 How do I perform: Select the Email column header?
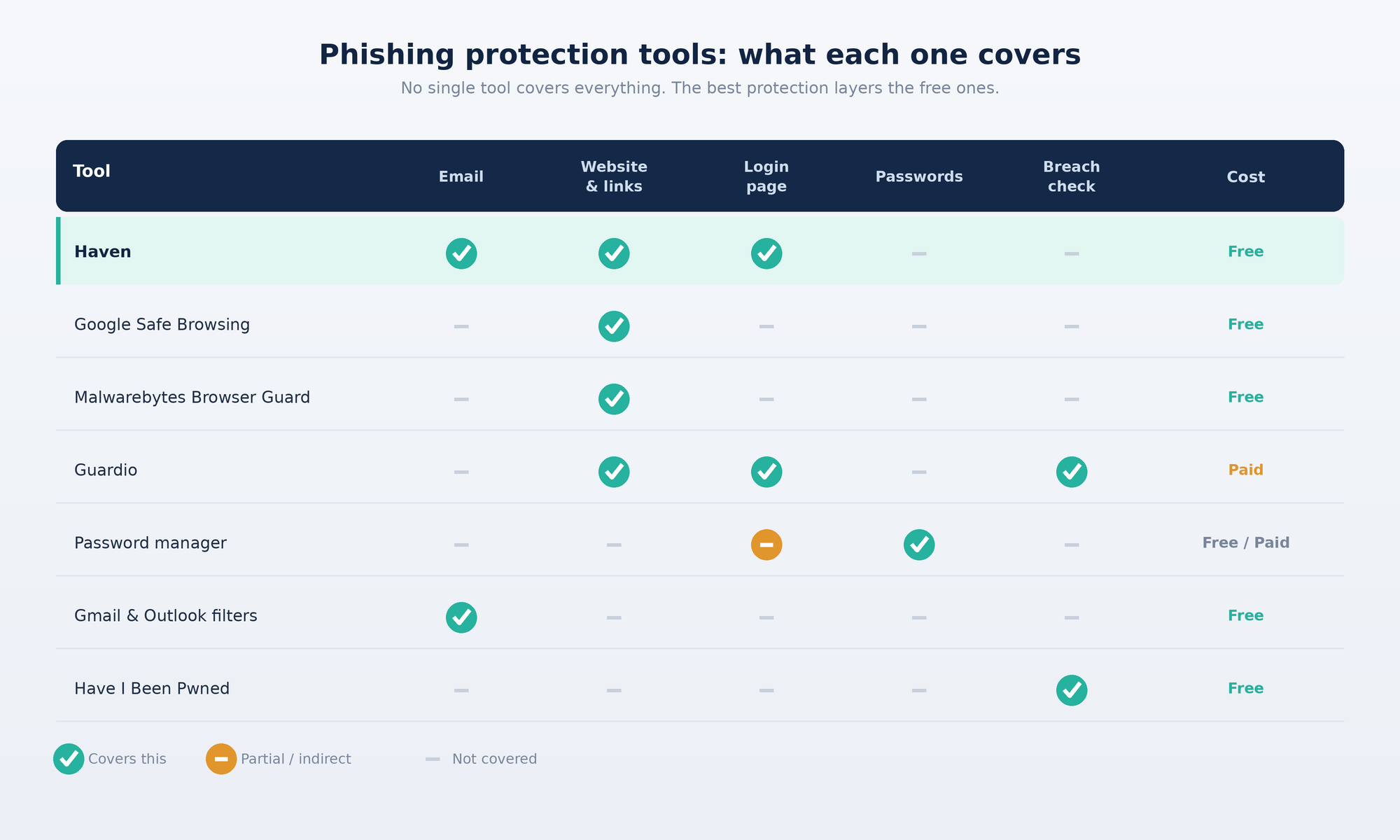(x=461, y=177)
